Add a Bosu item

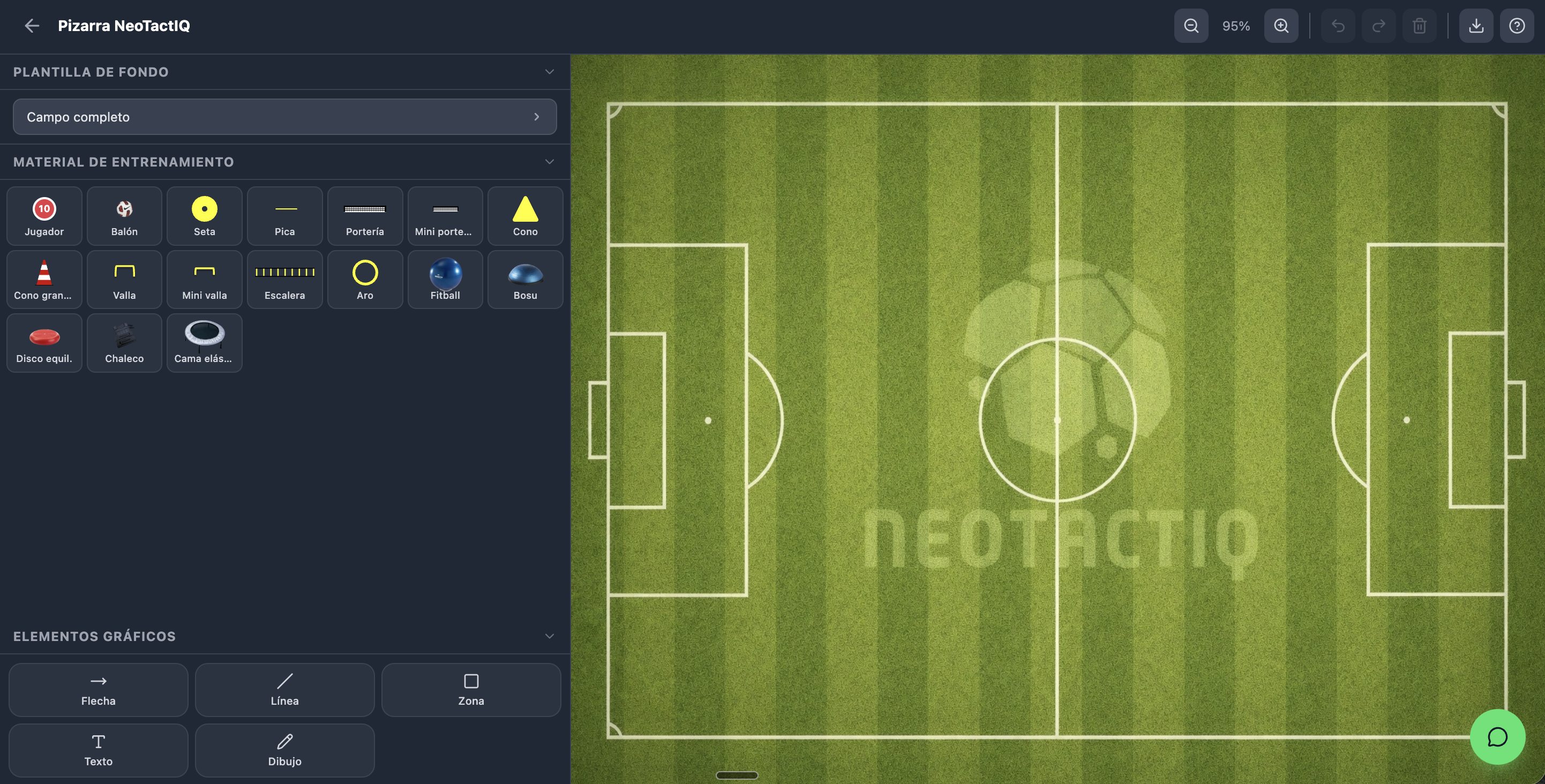pyautogui.click(x=526, y=280)
